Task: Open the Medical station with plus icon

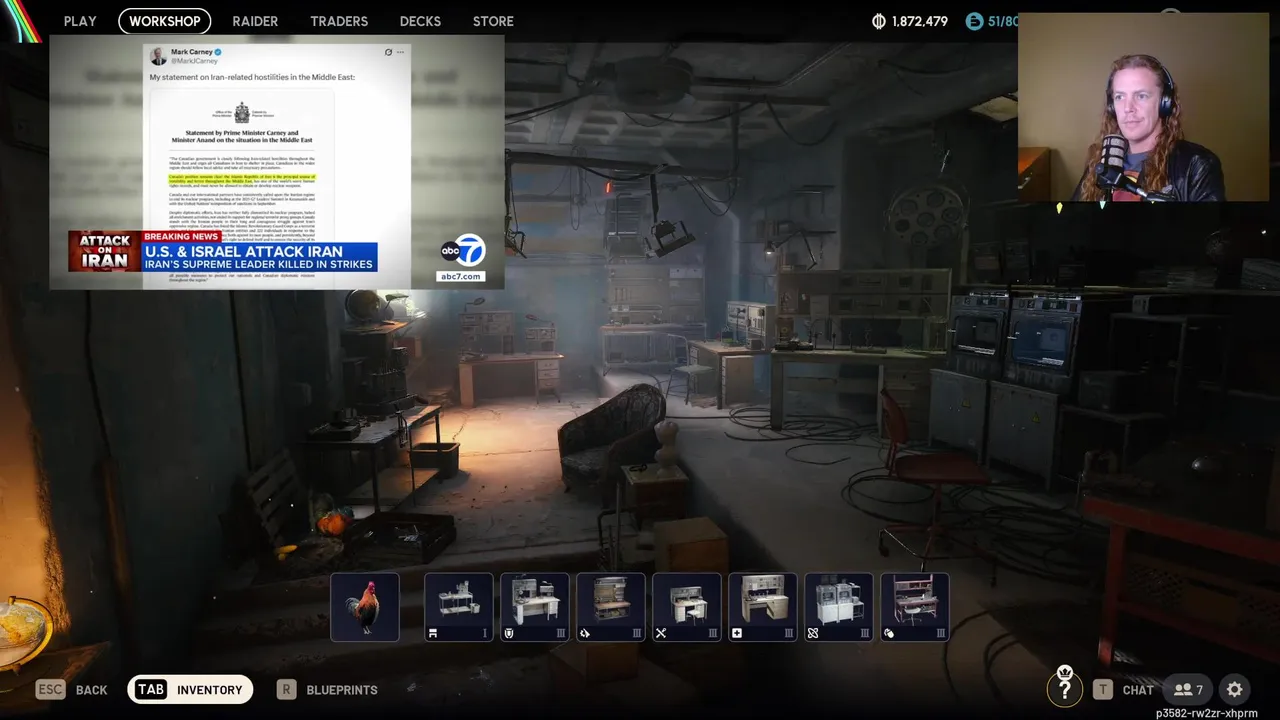Action: tap(763, 607)
